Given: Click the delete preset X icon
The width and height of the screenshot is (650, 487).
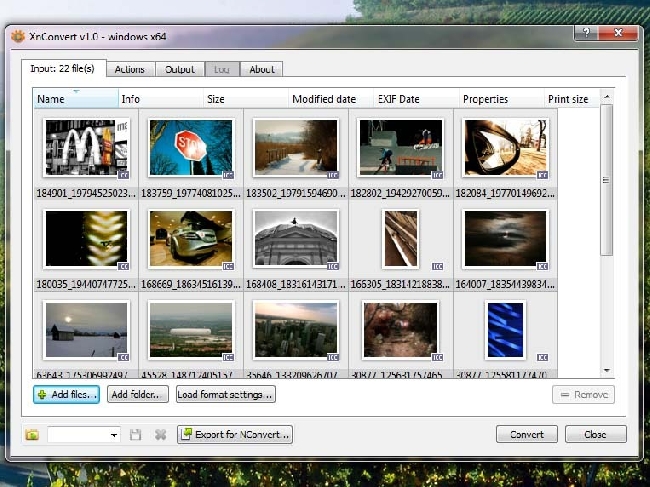Looking at the screenshot, I should [160, 435].
